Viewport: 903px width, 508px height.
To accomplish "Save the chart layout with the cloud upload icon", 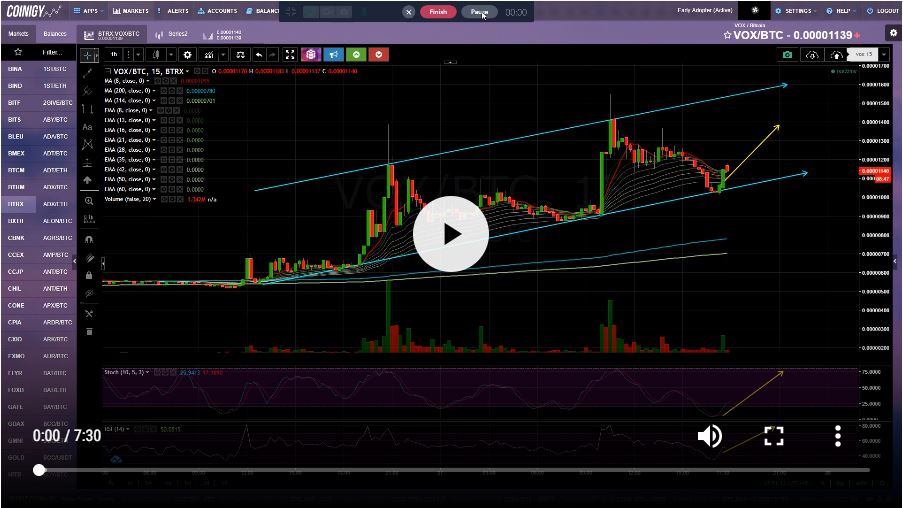I will coord(836,55).
